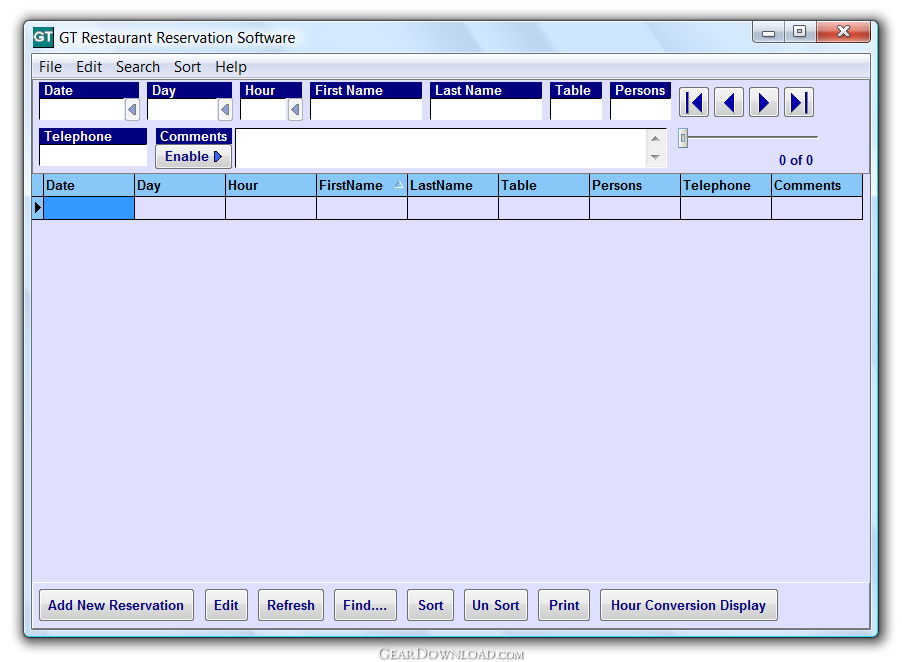The image size is (902, 662).
Task: Go to the next reservation record
Action: coord(764,102)
